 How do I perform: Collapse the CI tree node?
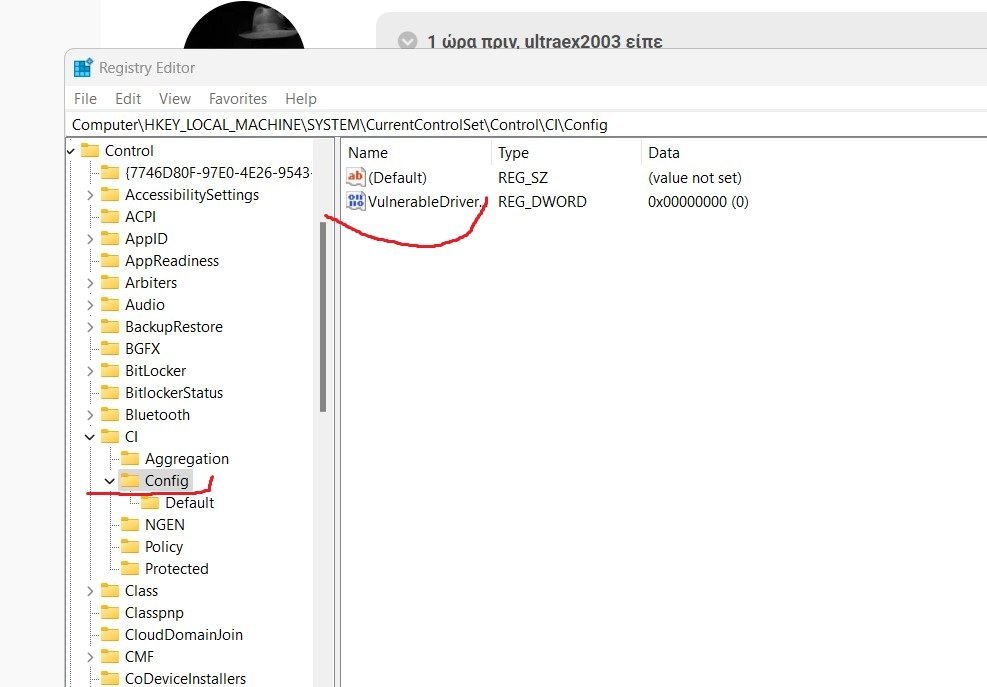coord(90,437)
